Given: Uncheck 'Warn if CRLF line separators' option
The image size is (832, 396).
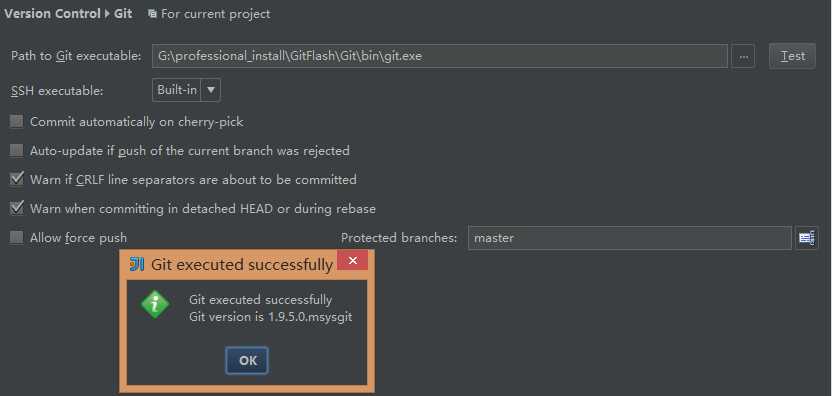Looking at the screenshot, I should coord(17,179).
